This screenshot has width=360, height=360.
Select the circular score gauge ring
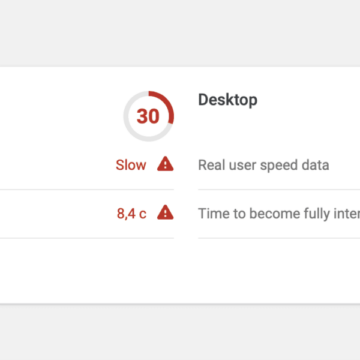point(149,116)
